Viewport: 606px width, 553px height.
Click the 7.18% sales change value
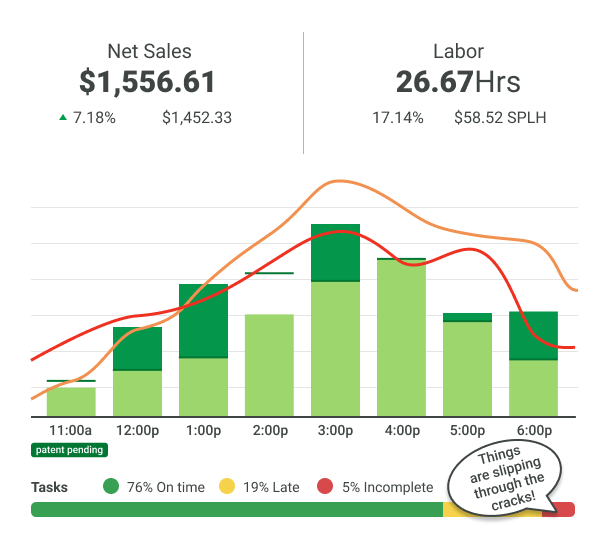[x=95, y=118]
